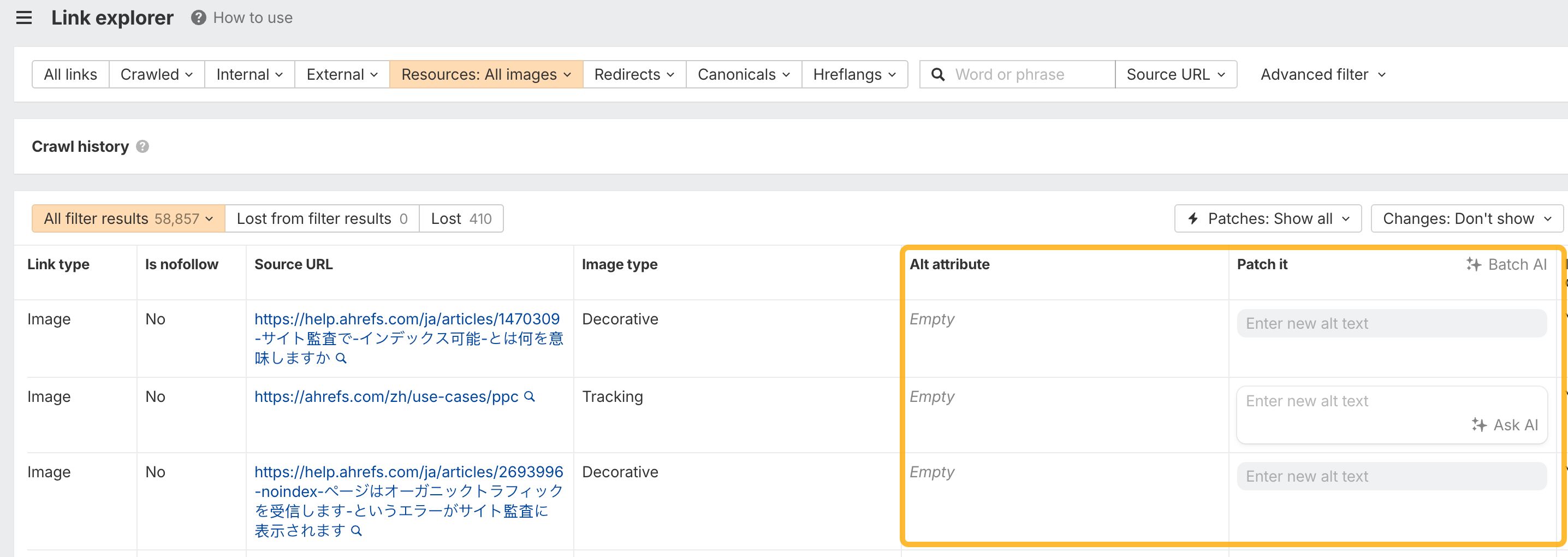This screenshot has width=1568, height=557.
Task: Click the Batch AI sparkle icon
Action: [x=1474, y=264]
